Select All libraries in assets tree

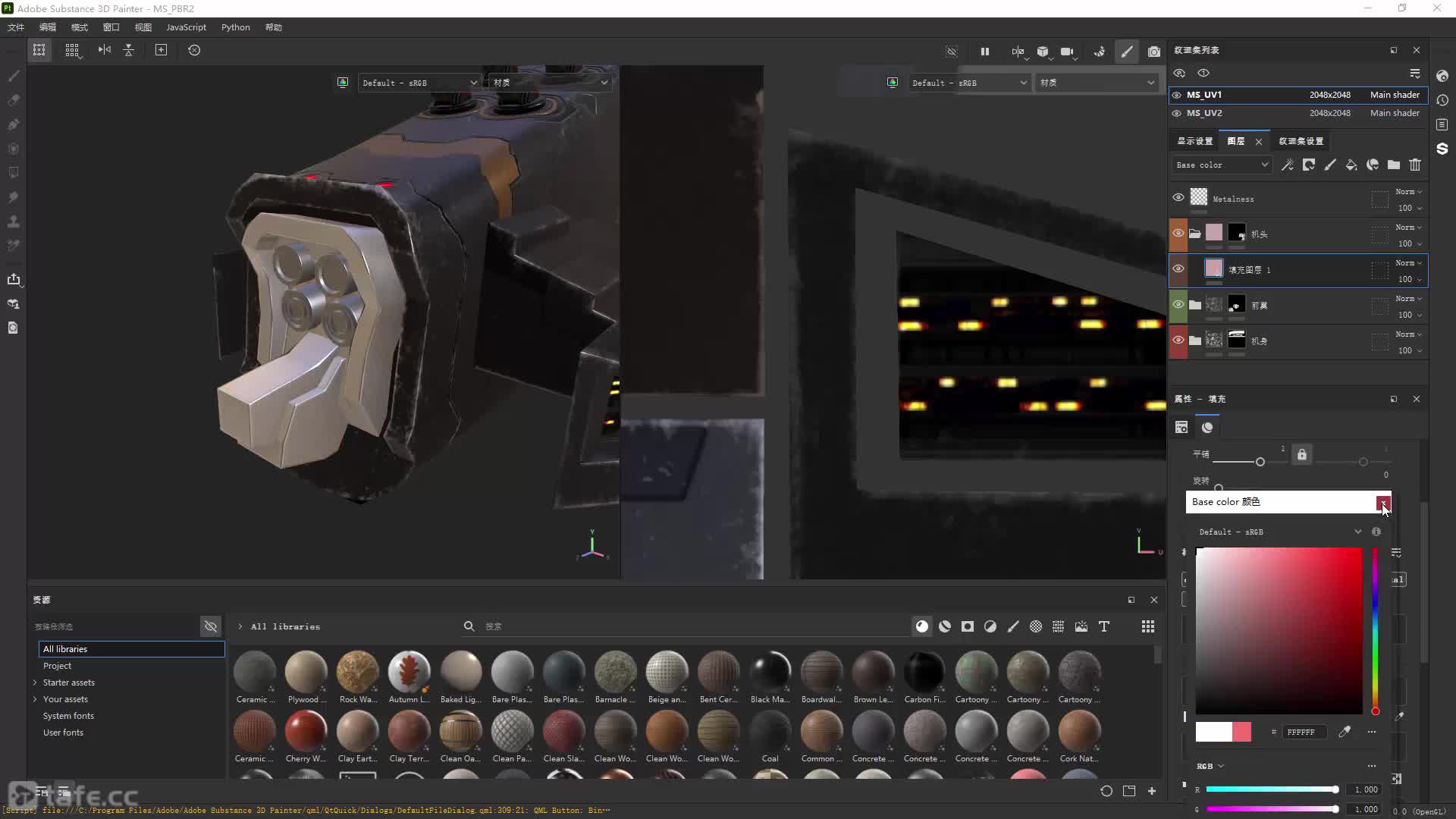click(131, 649)
